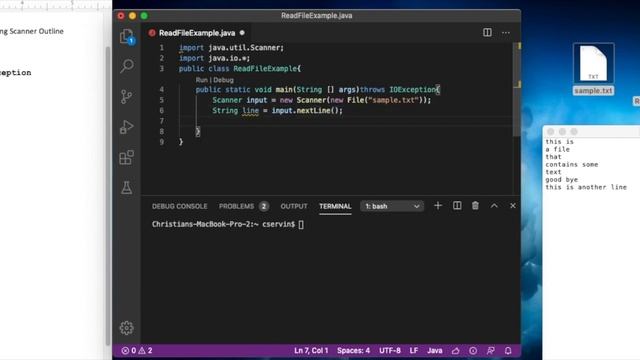Viewport: 640px width, 360px height.
Task: Click 'IOException' in the main method signature
Action: [412, 89]
